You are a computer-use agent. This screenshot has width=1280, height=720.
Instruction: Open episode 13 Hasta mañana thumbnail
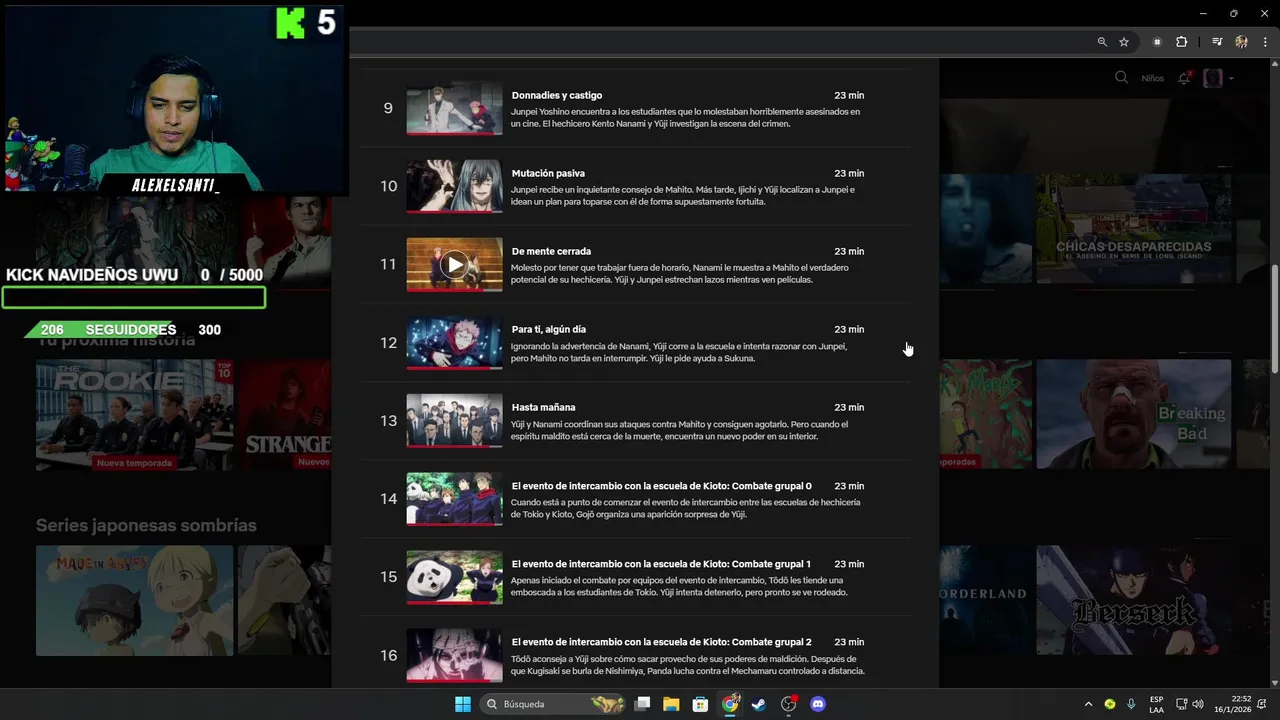click(x=454, y=421)
